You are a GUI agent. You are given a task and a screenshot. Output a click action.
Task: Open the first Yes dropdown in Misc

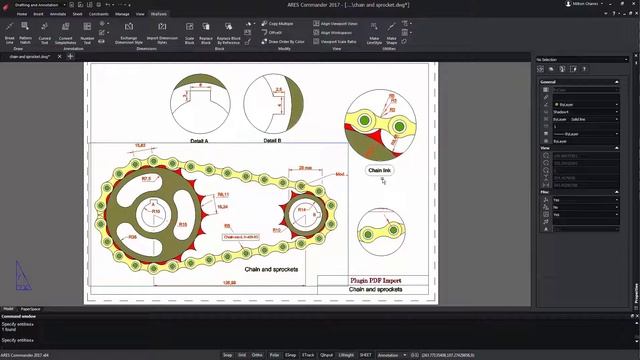(x=586, y=200)
